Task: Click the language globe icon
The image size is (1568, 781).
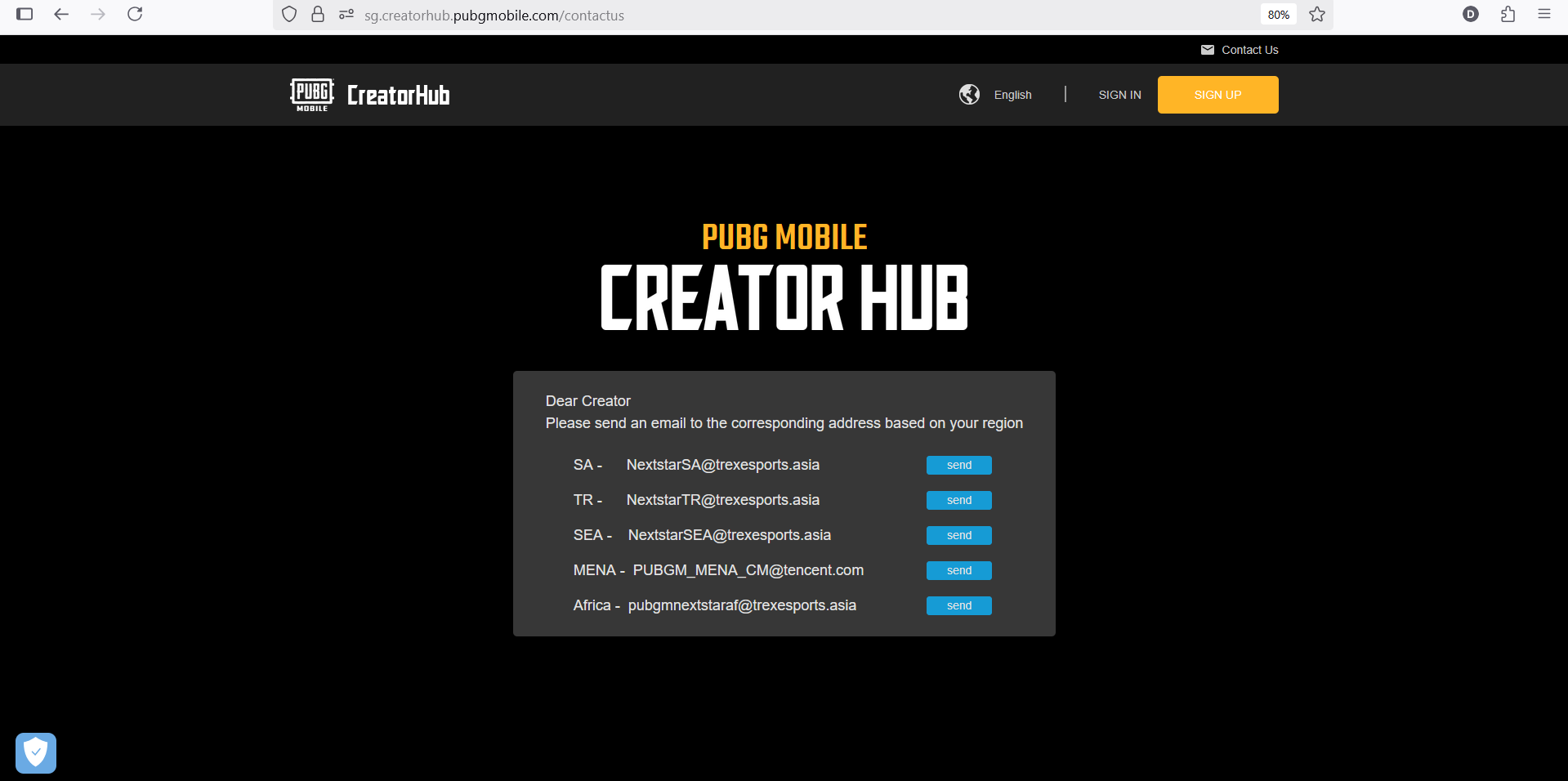Action: (970, 95)
